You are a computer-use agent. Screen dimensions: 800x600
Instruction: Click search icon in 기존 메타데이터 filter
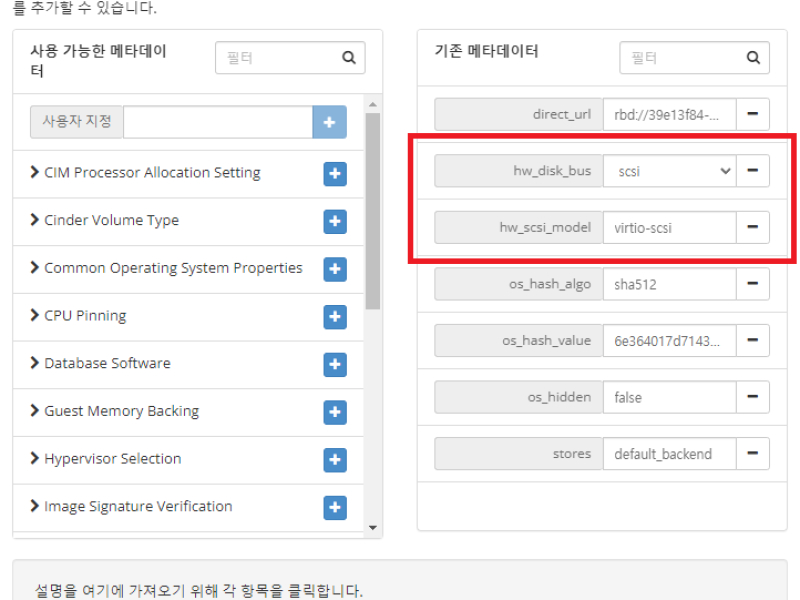[753, 58]
